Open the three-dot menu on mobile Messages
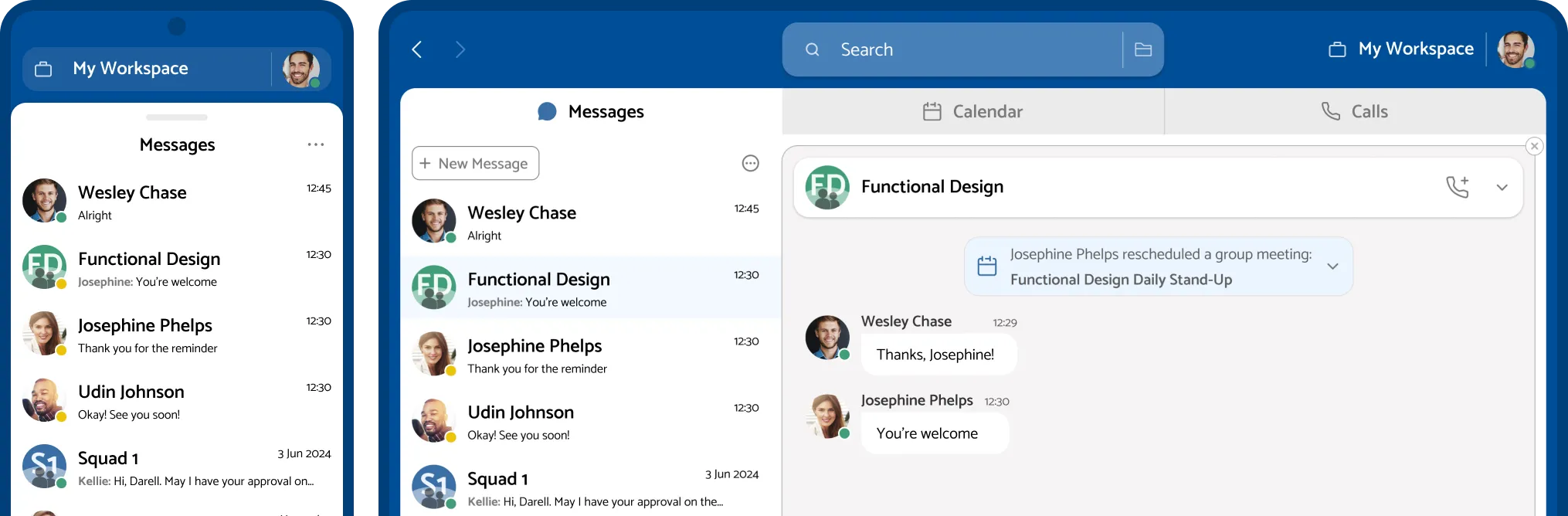The image size is (1568, 516). point(315,145)
